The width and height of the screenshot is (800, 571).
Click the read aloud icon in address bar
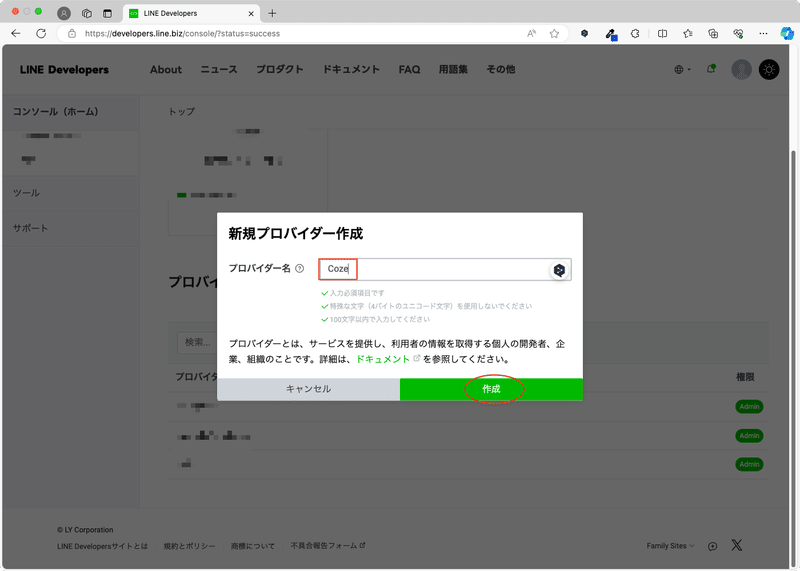click(x=531, y=34)
